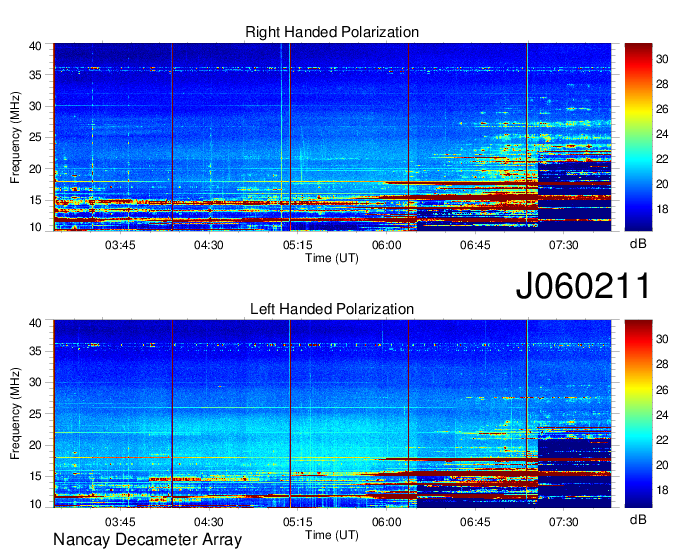Click the 35 MHz tick on Left Handed plot

tap(35, 351)
